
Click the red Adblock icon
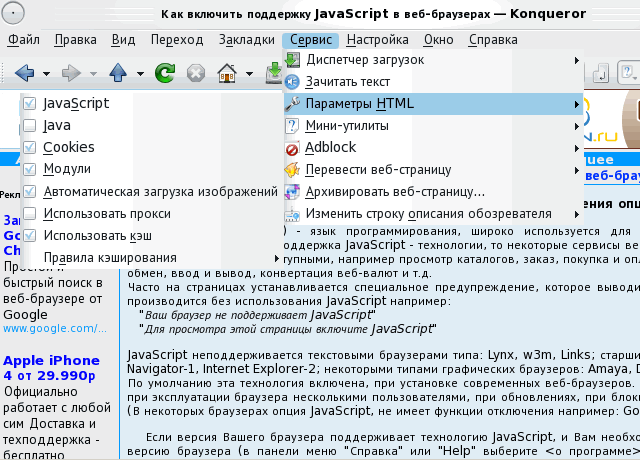292,149
